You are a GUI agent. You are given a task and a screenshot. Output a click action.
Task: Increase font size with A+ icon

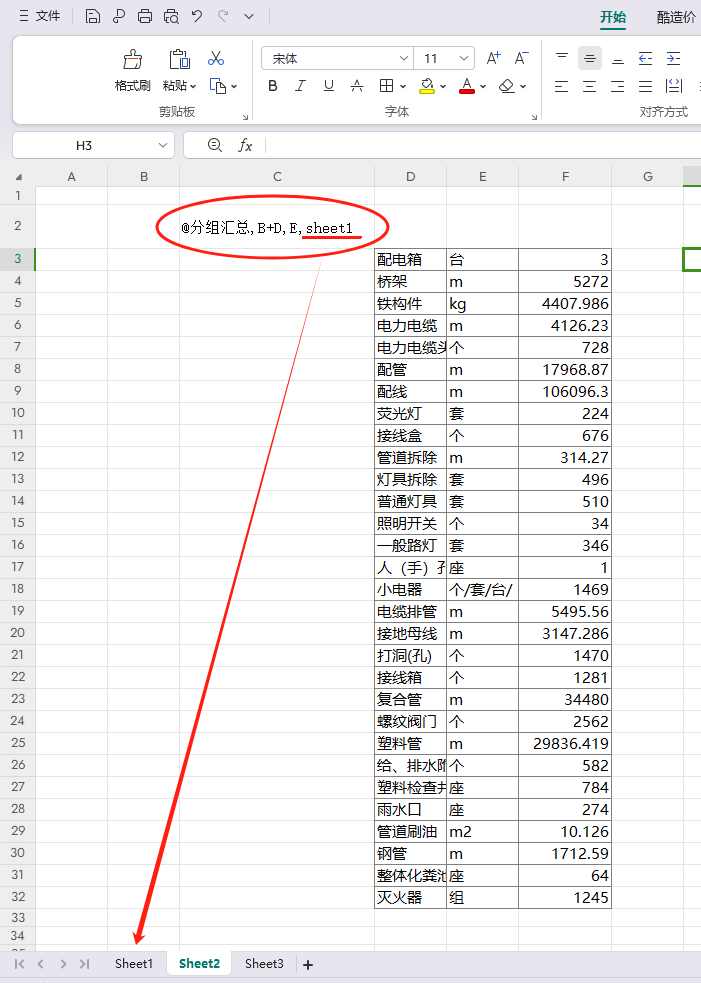click(x=493, y=59)
